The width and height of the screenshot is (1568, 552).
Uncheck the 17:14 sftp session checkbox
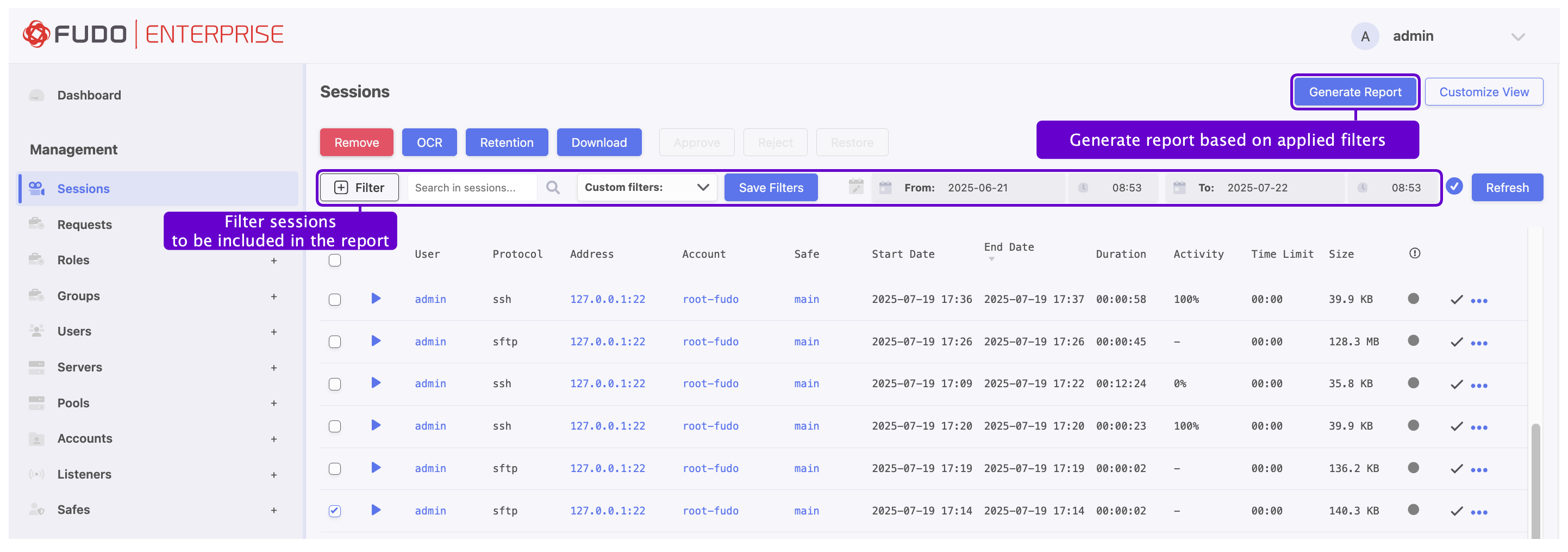[335, 511]
